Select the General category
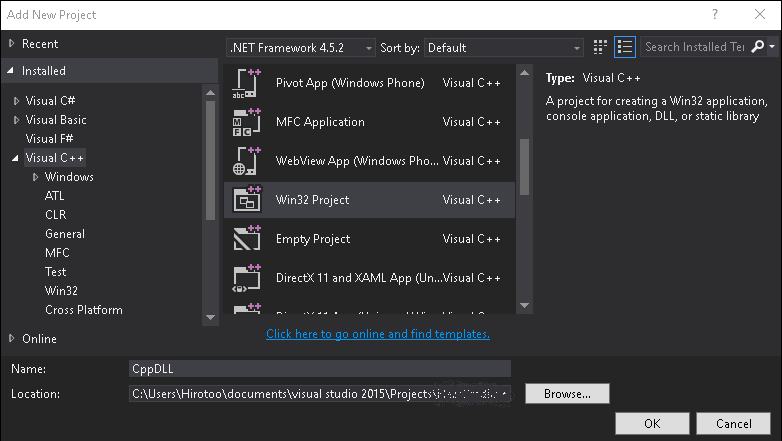The width and height of the screenshot is (782, 441). click(x=65, y=233)
